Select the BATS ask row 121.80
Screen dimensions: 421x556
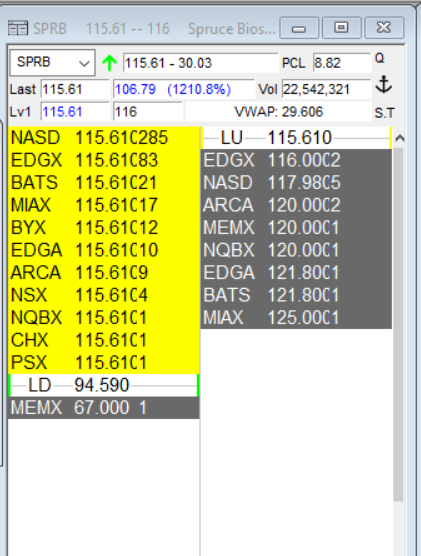tap(297, 295)
